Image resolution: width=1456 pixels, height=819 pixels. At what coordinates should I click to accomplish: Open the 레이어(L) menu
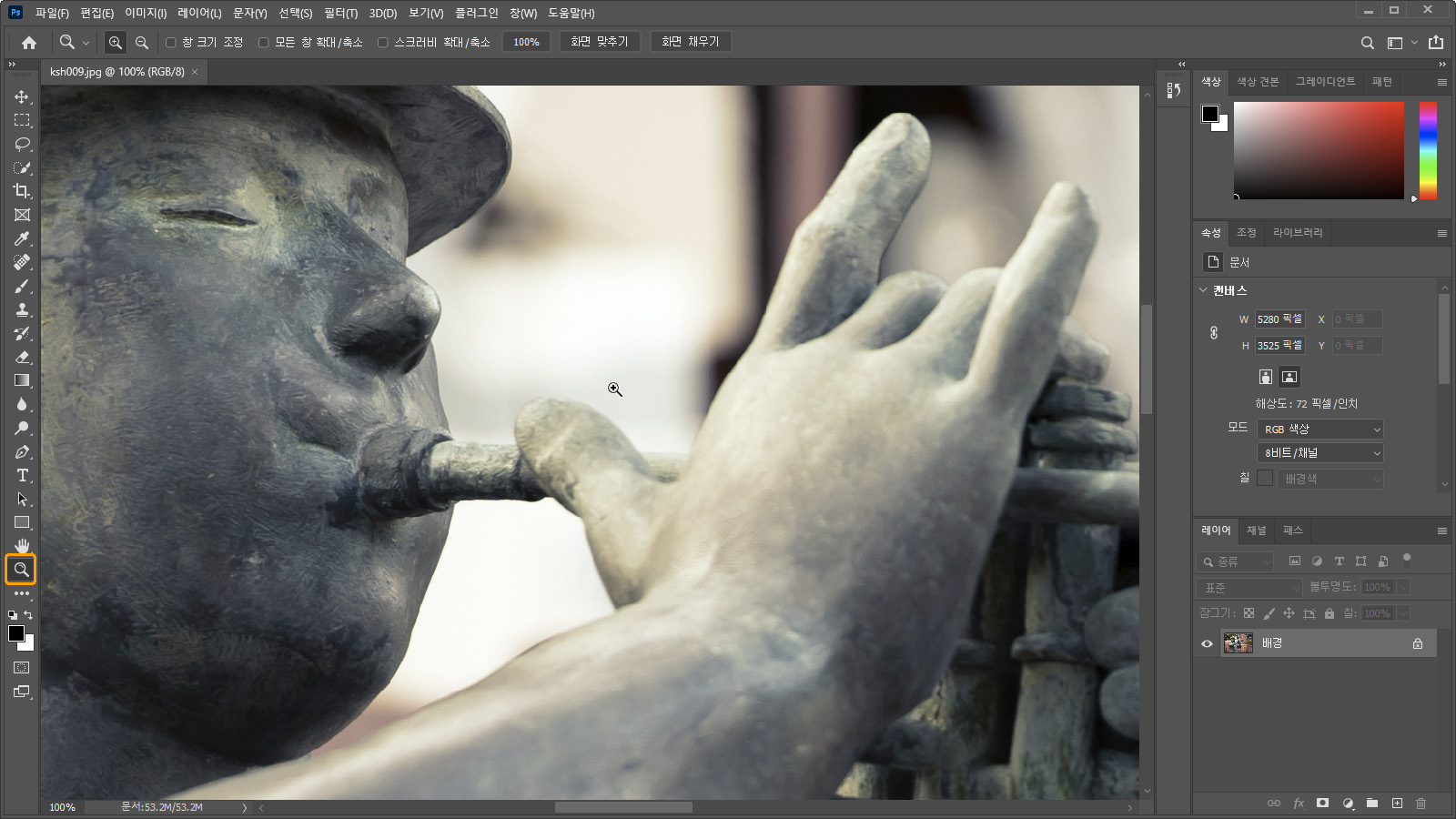(x=199, y=13)
